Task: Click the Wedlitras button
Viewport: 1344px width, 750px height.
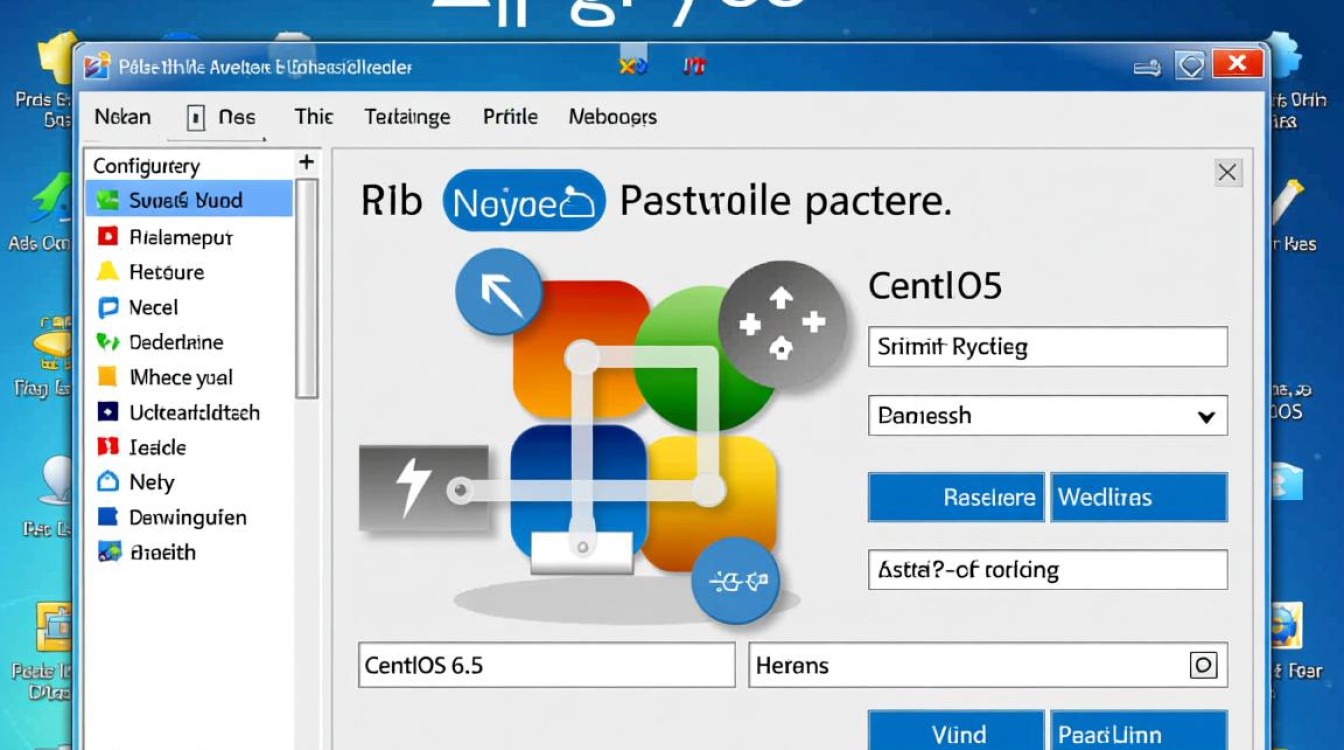Action: (1138, 497)
